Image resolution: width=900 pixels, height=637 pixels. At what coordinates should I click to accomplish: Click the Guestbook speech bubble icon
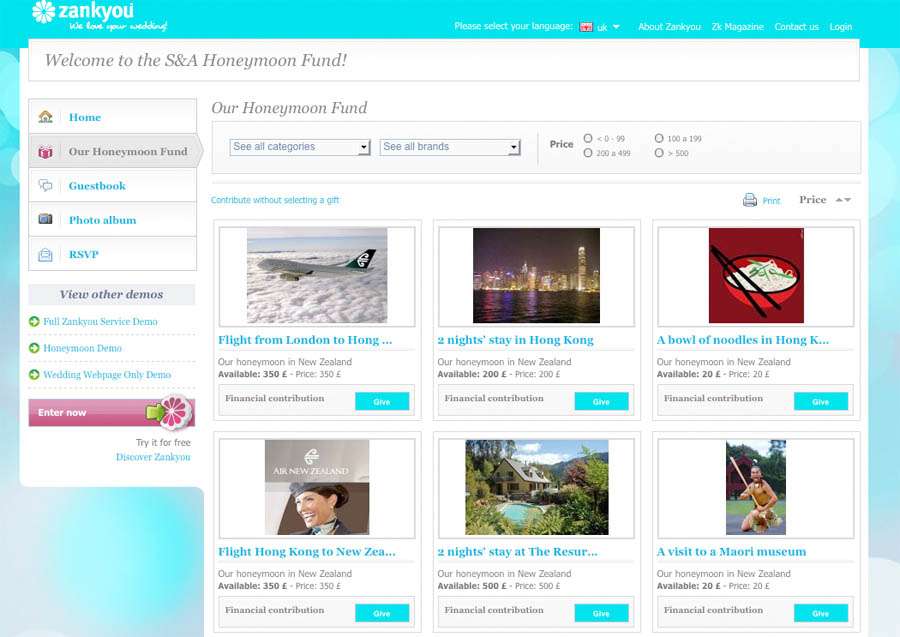(45, 185)
